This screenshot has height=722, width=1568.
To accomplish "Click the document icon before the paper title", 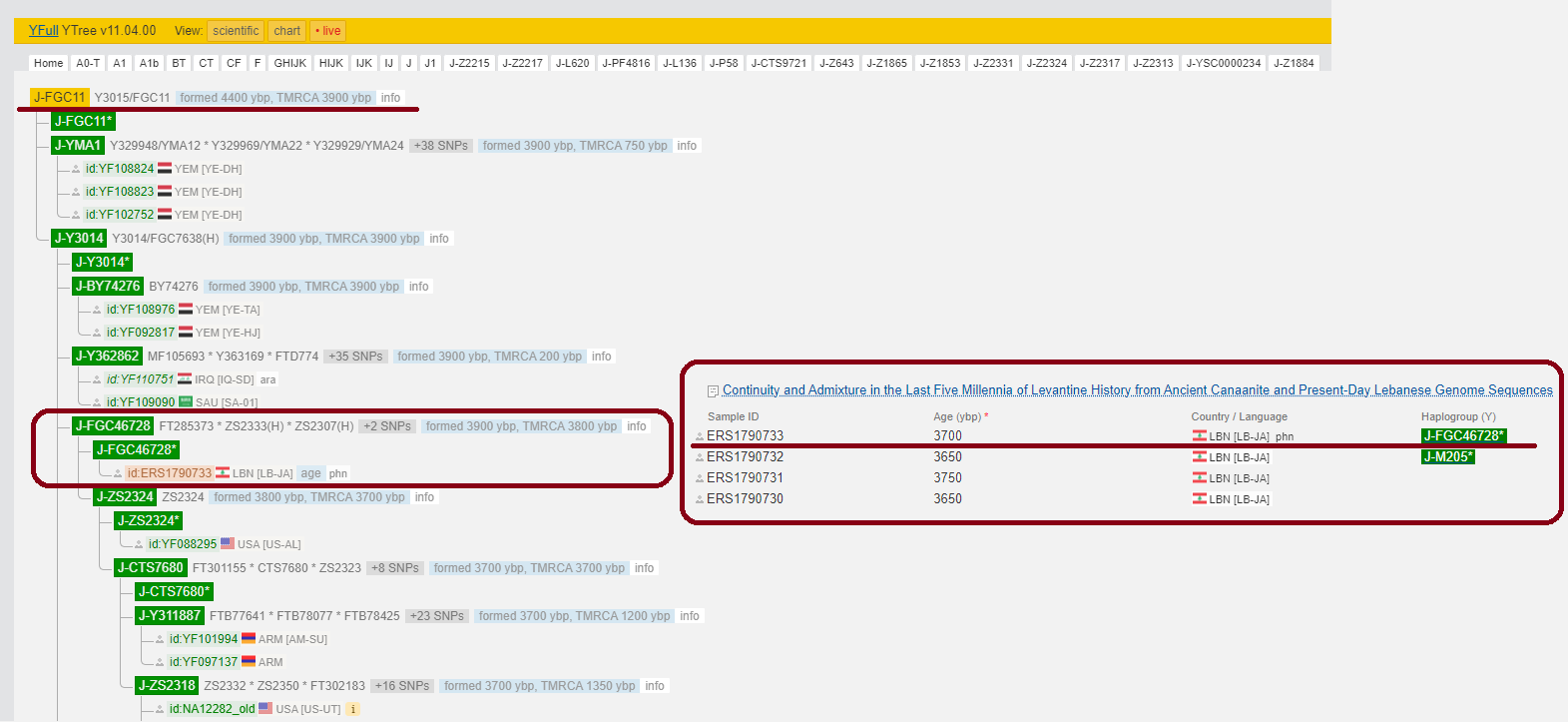I will click(713, 391).
